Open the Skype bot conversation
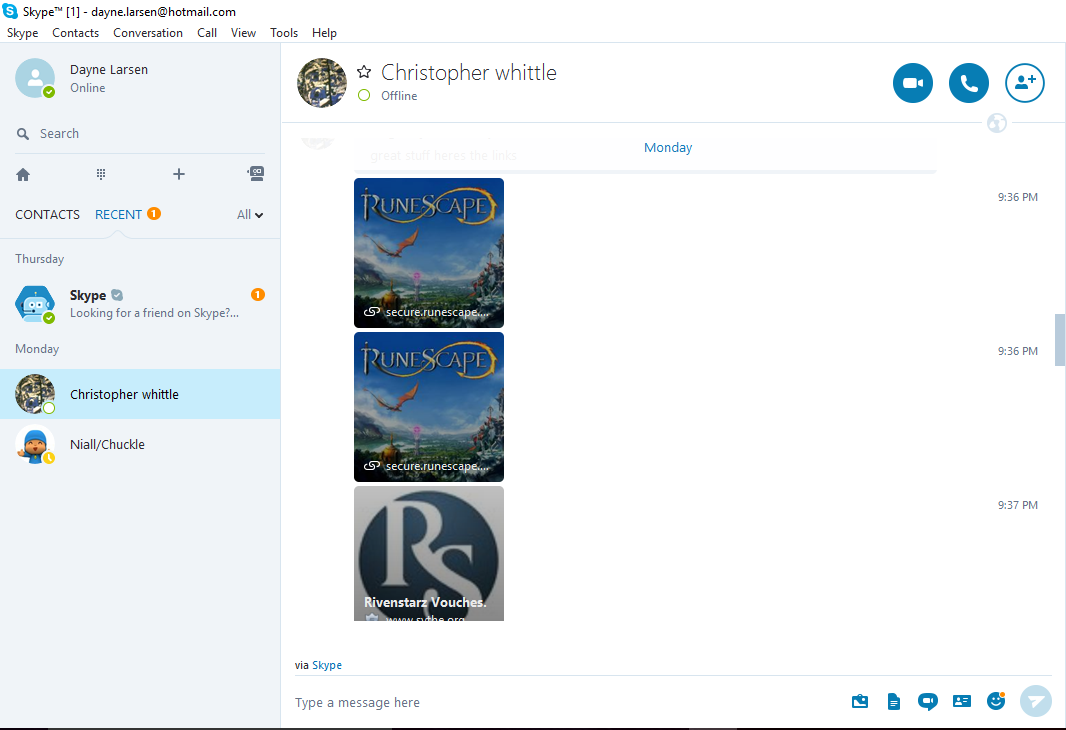This screenshot has height=730, width=1066. click(x=140, y=304)
